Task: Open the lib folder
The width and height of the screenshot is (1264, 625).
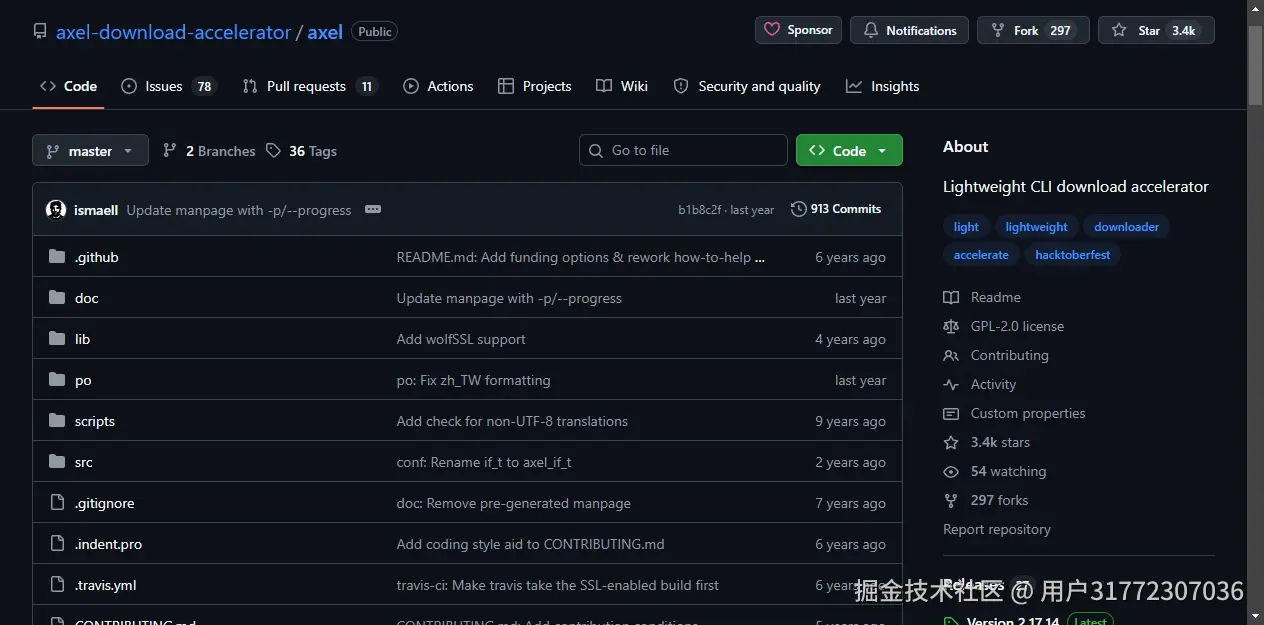Action: pos(83,339)
